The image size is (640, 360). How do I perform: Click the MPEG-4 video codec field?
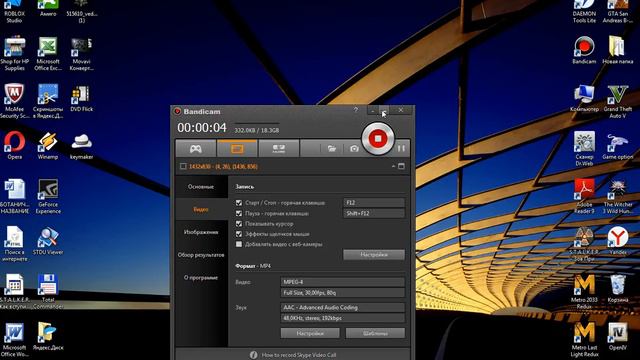click(x=342, y=282)
